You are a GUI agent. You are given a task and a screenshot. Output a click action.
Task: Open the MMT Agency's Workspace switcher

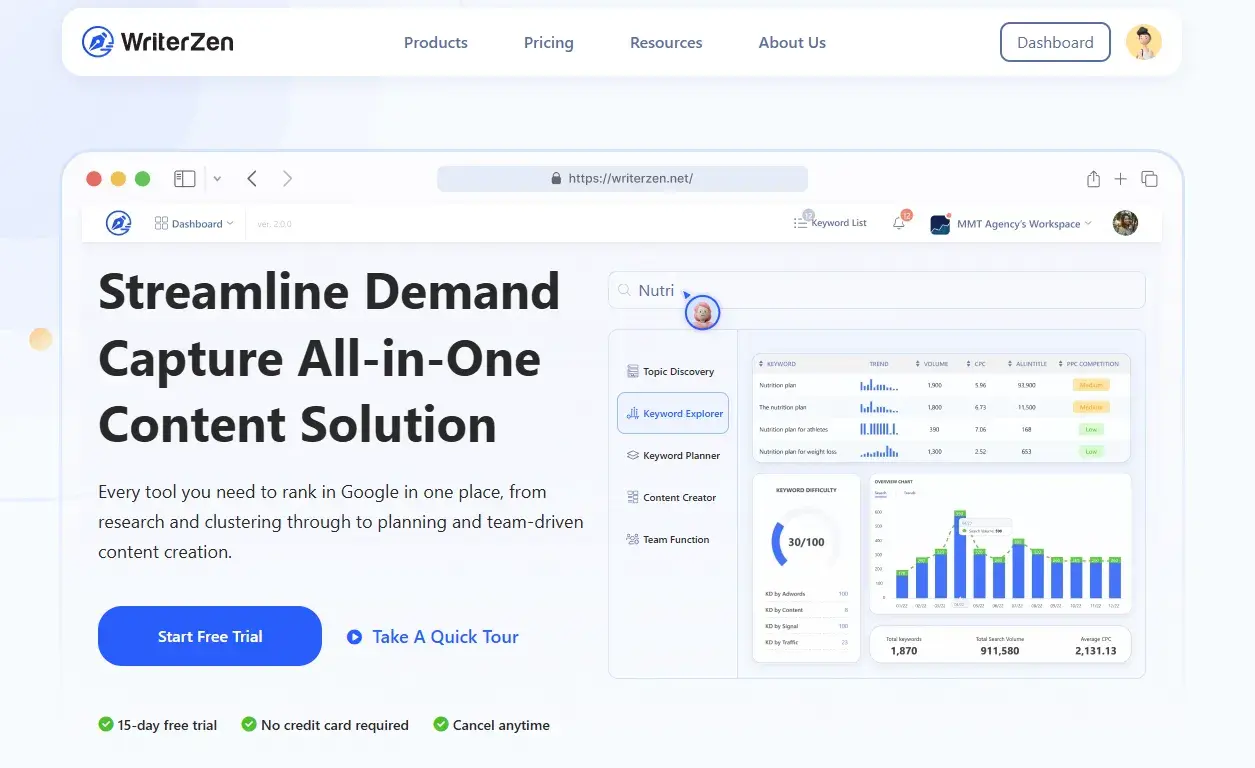[1010, 222]
